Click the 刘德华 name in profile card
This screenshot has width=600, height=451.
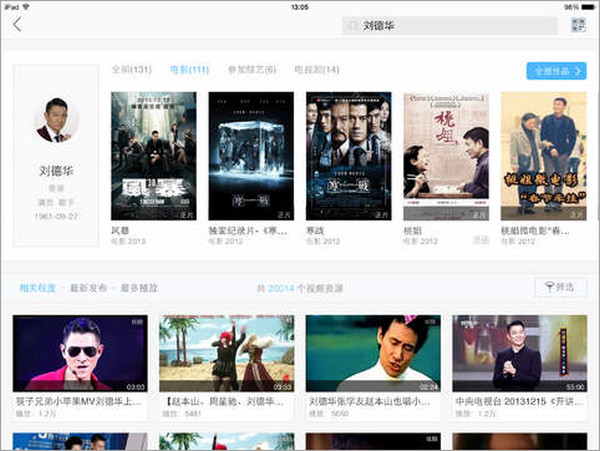pos(56,171)
